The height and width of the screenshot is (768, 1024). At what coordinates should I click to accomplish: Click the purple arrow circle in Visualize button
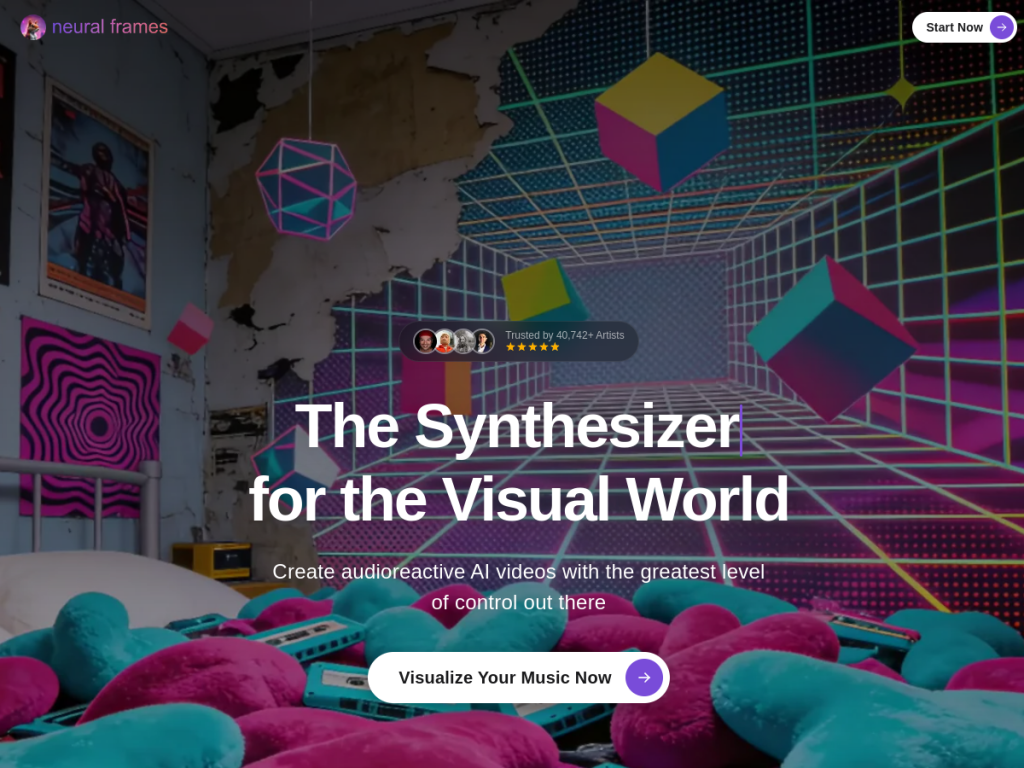click(644, 678)
